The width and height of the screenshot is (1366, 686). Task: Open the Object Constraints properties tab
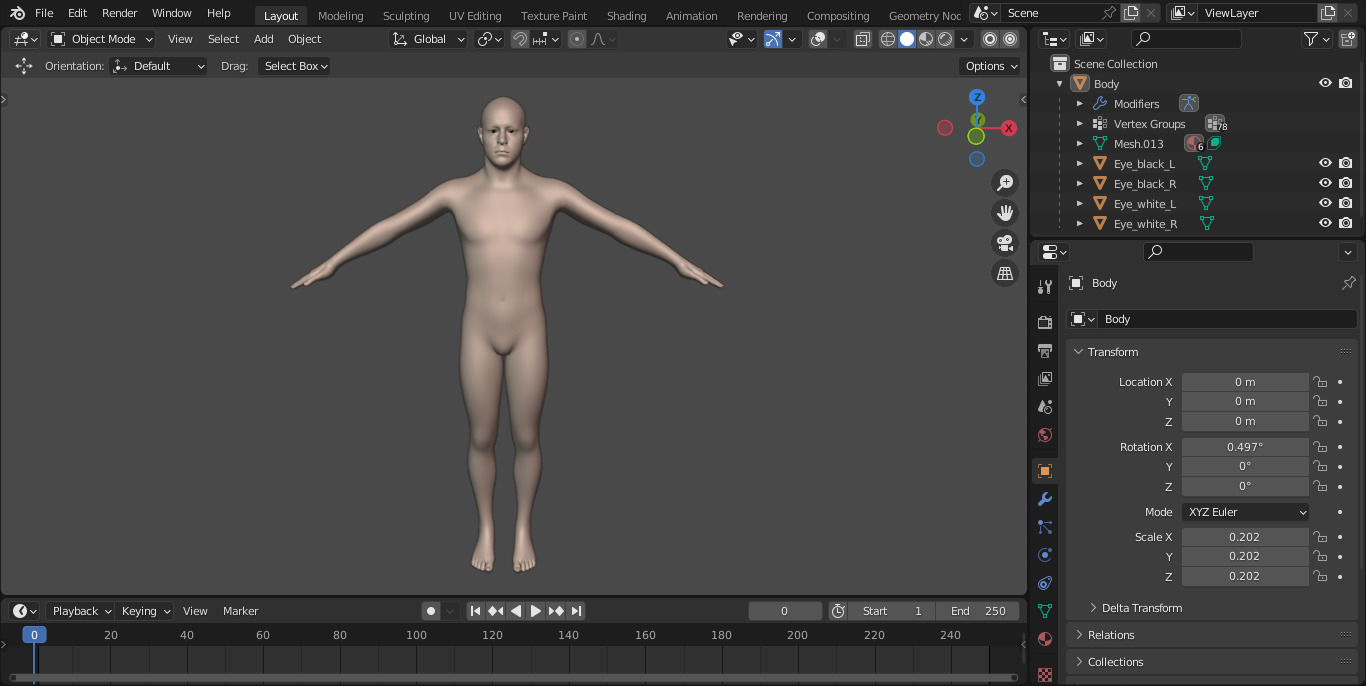click(x=1045, y=583)
